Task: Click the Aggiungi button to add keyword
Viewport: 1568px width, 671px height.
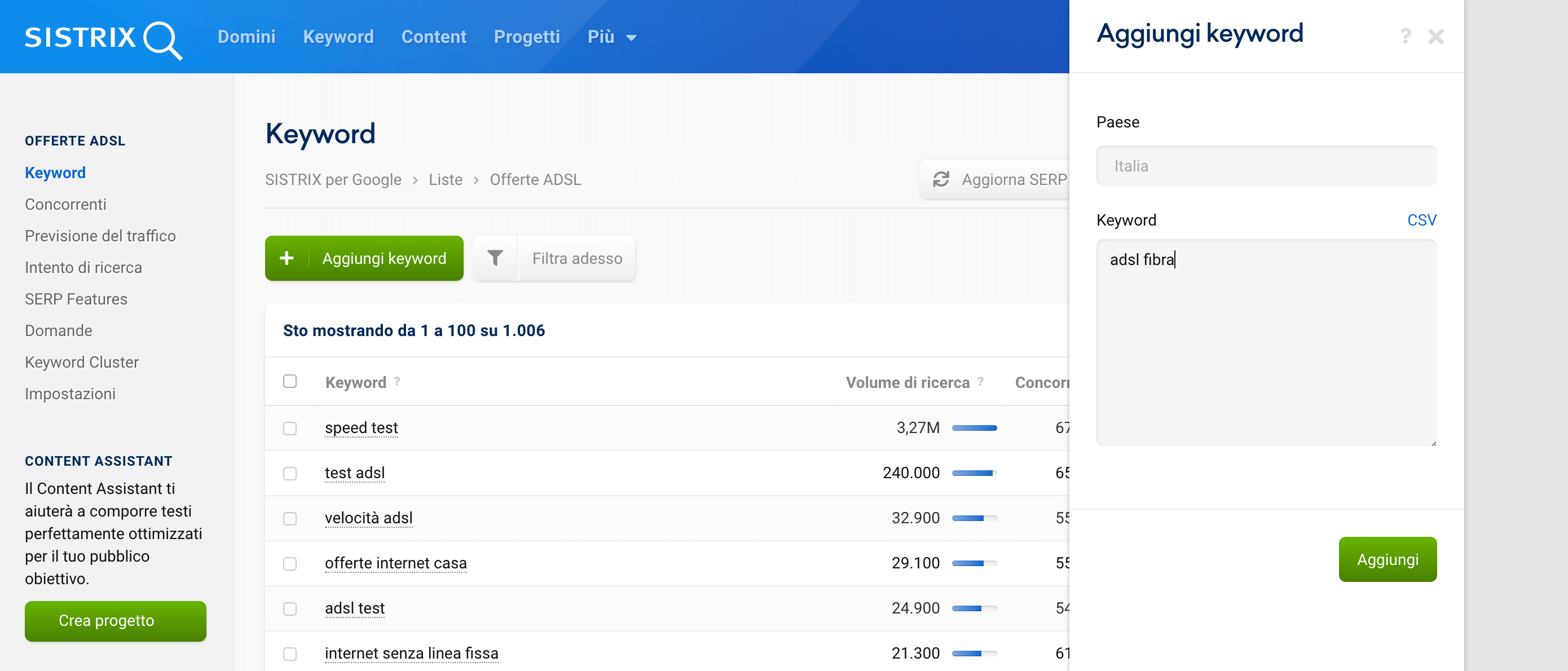Action: (x=1388, y=559)
